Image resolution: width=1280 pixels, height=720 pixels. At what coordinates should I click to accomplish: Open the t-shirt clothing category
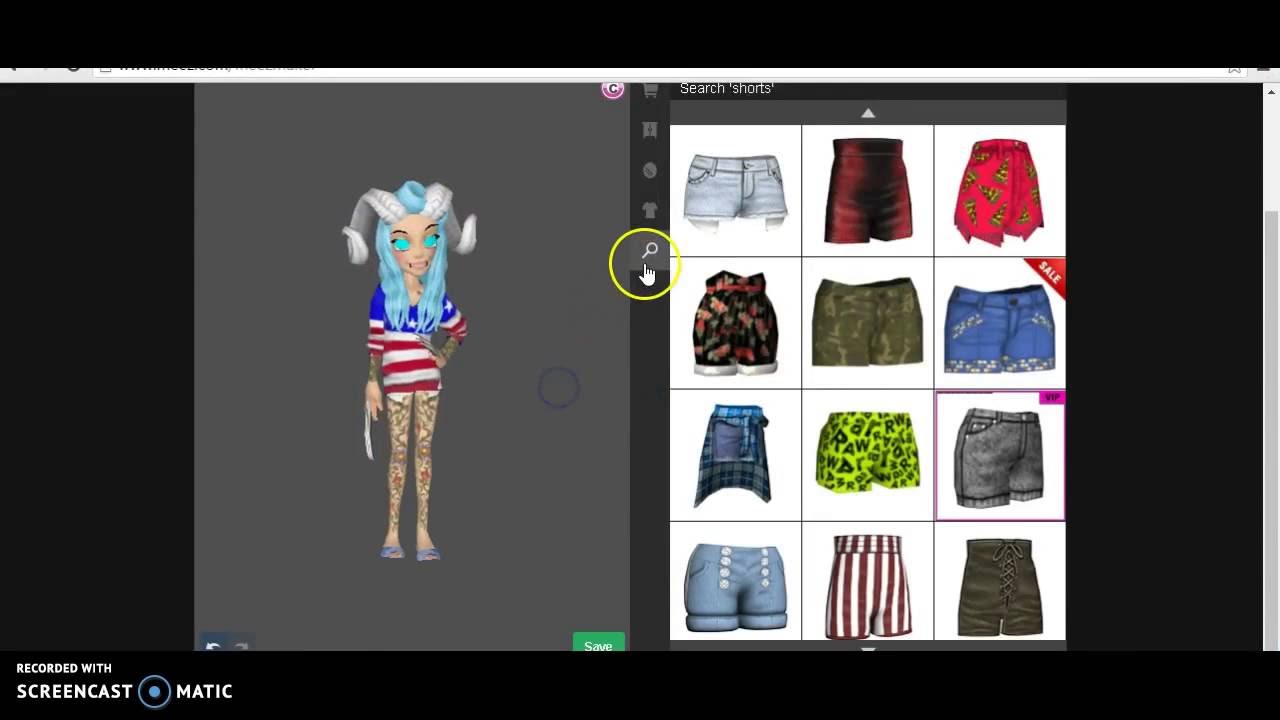[650, 210]
